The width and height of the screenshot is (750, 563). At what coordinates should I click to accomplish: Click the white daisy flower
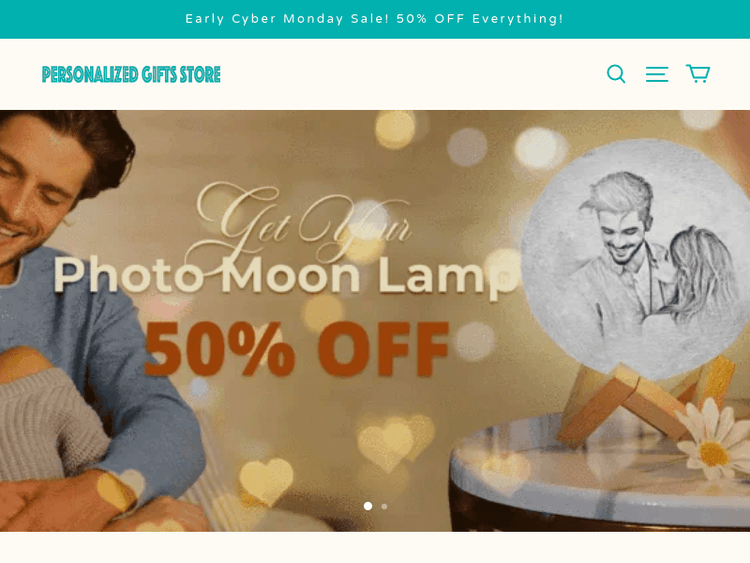(714, 442)
